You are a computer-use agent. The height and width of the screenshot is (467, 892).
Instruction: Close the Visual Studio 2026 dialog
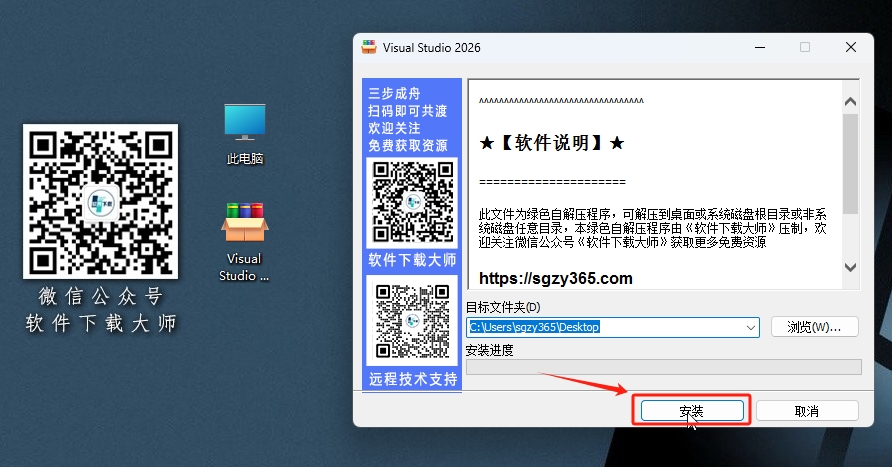tap(851, 47)
